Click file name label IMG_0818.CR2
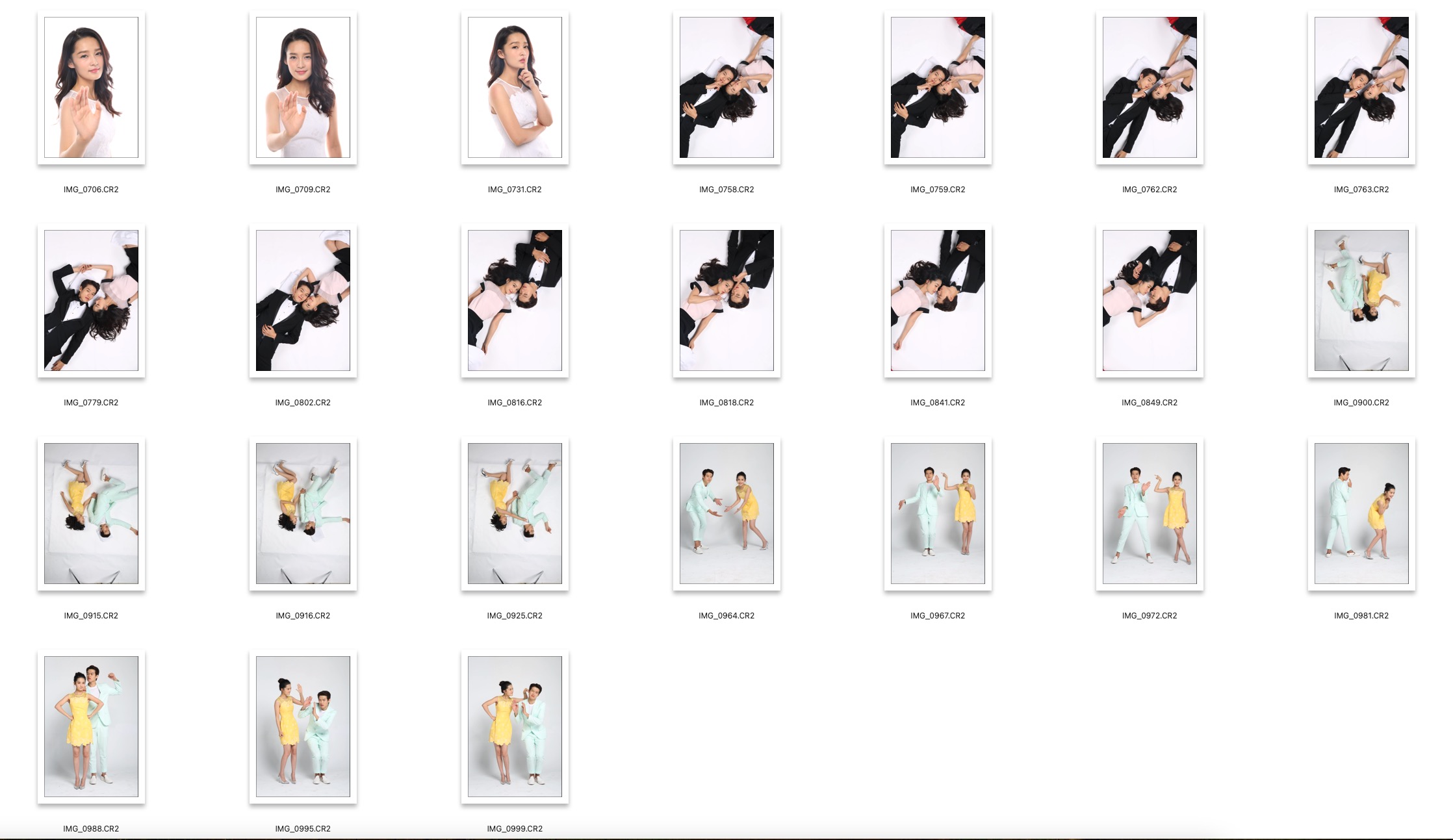Viewport: 1453px width, 840px height. [x=726, y=403]
